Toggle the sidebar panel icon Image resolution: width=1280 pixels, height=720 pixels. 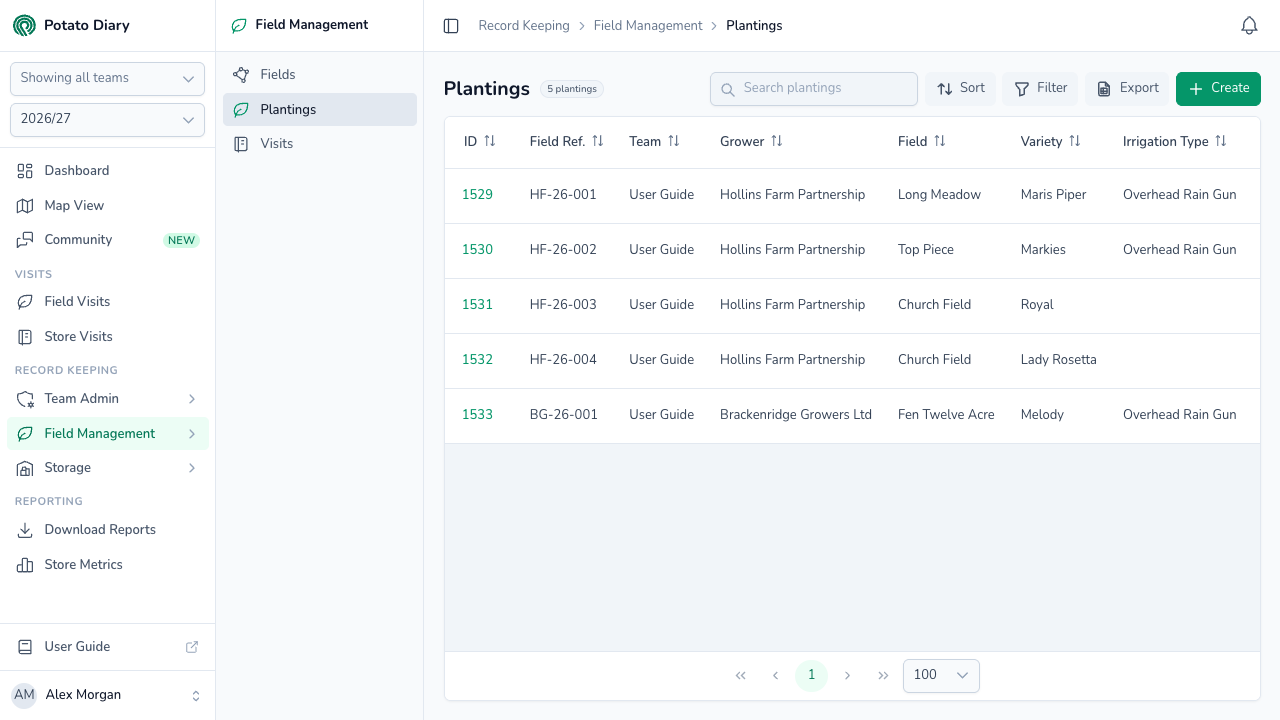(451, 26)
